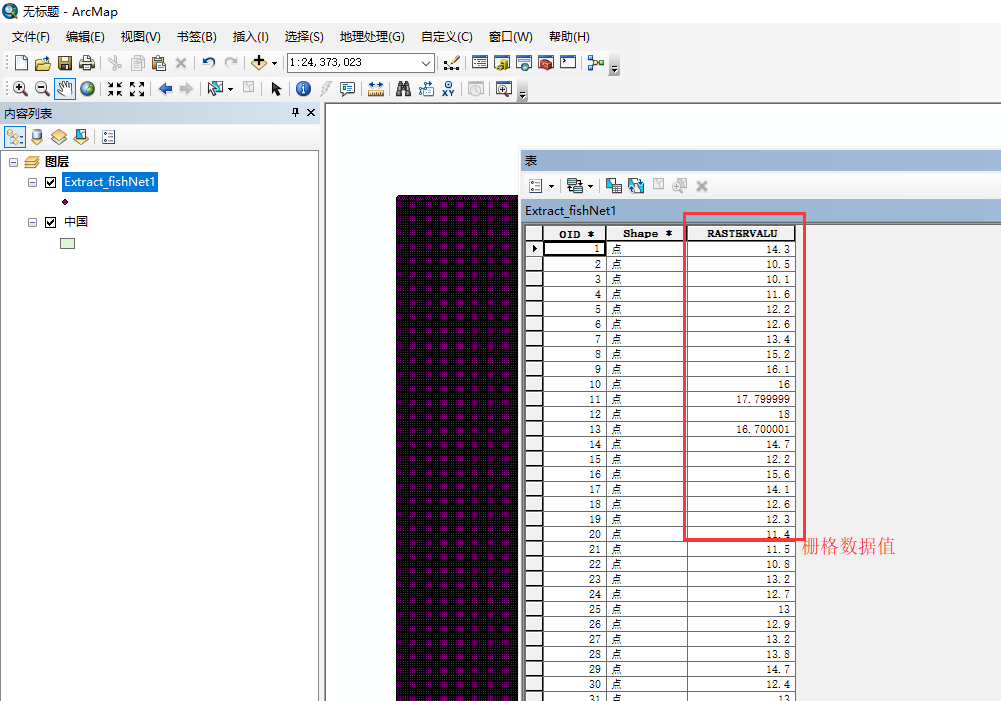Open the Find binoculars tool

(403, 89)
